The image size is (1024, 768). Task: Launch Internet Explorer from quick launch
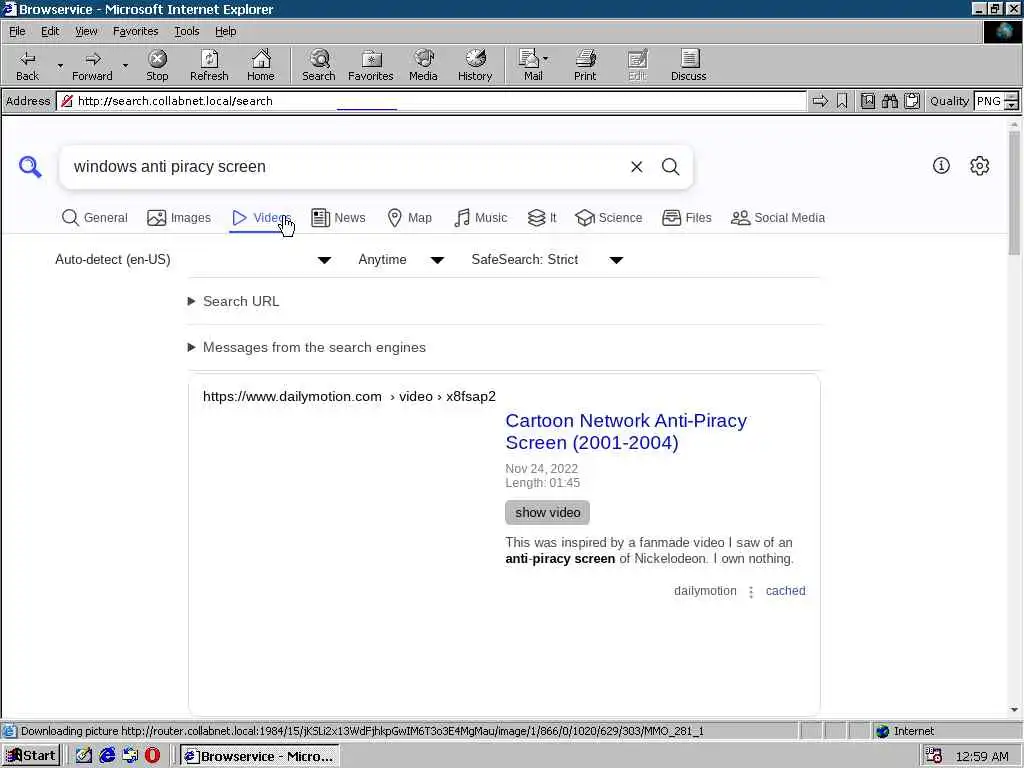coord(107,756)
